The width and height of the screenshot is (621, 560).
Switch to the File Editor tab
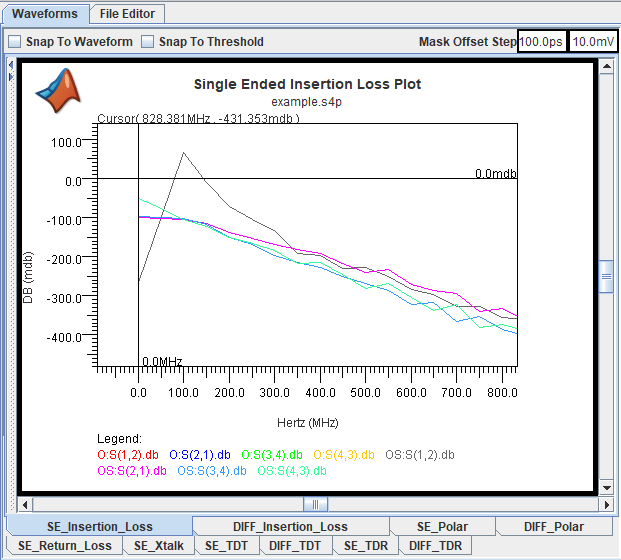(127, 14)
